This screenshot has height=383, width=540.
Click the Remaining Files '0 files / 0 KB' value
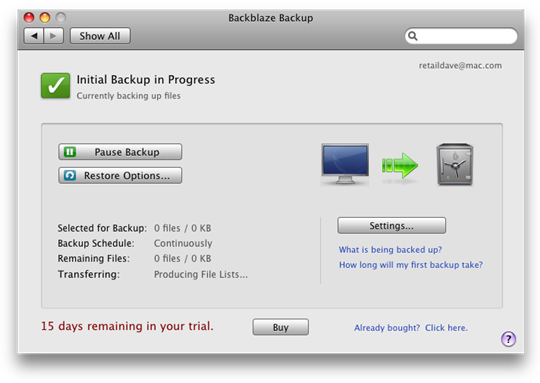[x=183, y=258]
